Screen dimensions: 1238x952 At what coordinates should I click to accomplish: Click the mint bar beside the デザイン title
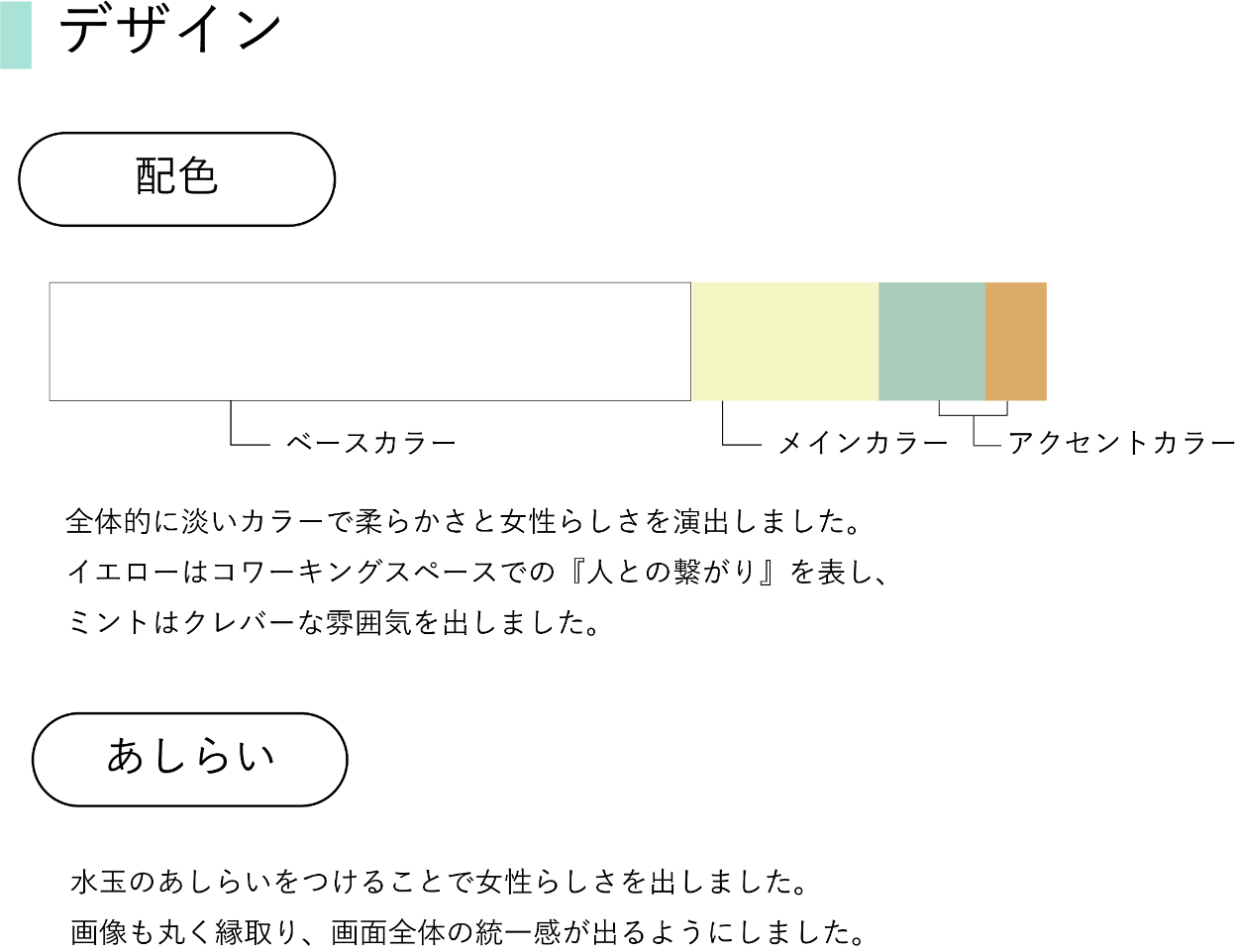tap(16, 35)
